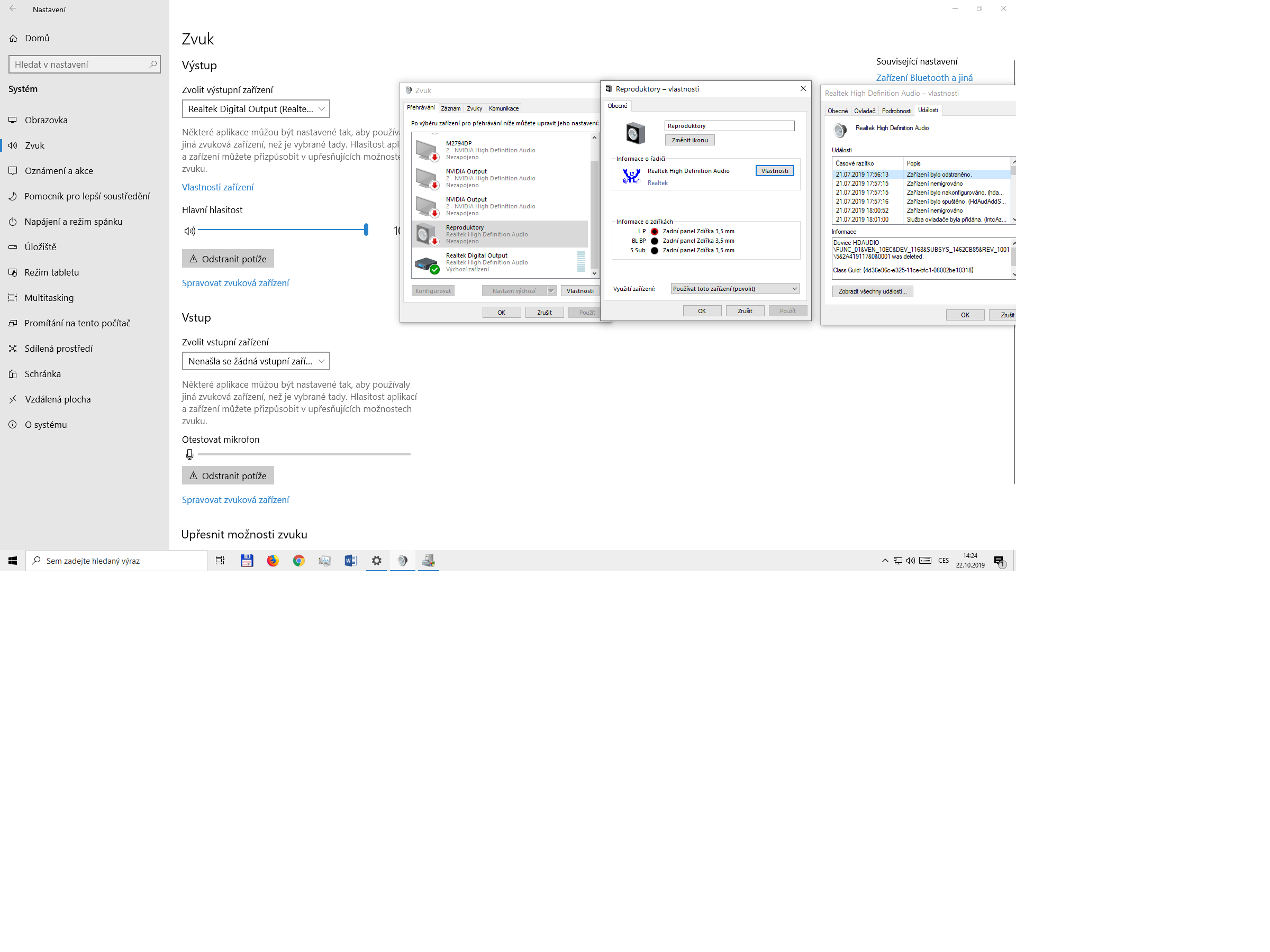Viewport: 1270px width, 952px height.
Task: Open Word from the taskbar
Action: (x=350, y=561)
